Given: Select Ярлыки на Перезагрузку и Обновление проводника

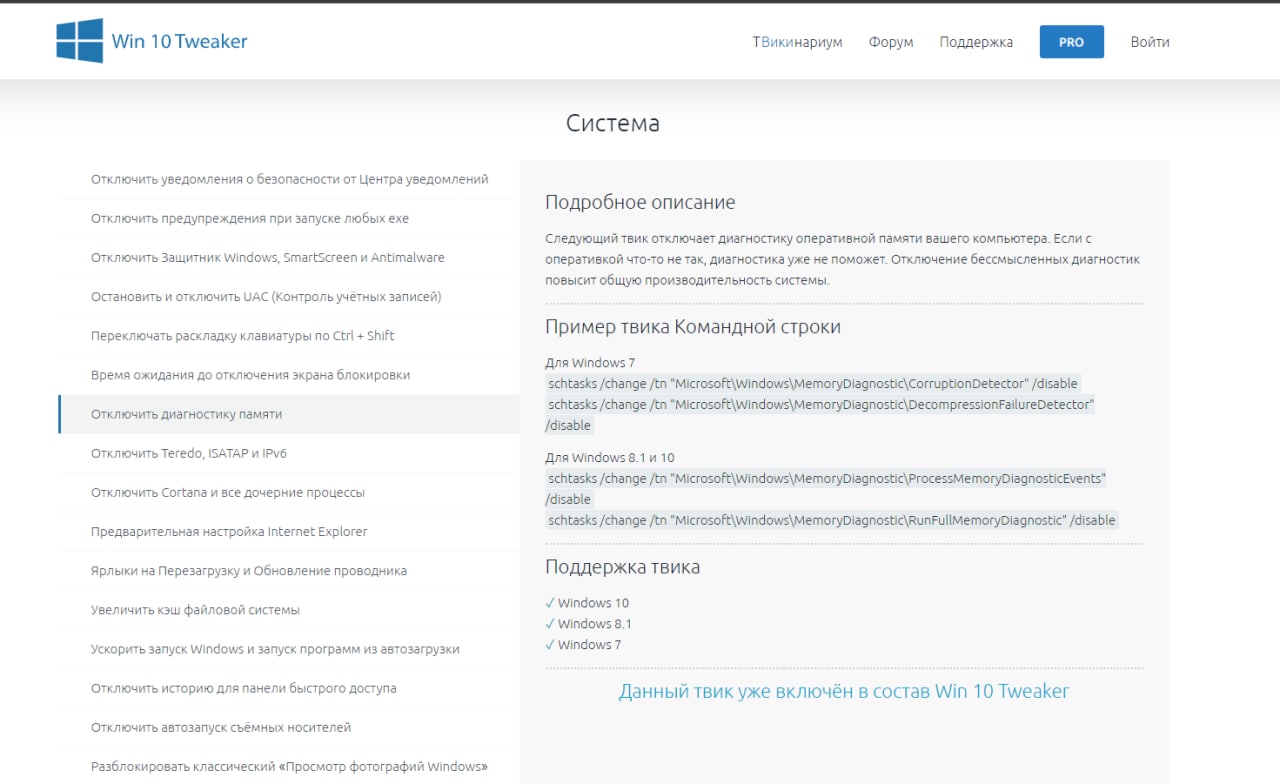Looking at the screenshot, I should 289,571.
